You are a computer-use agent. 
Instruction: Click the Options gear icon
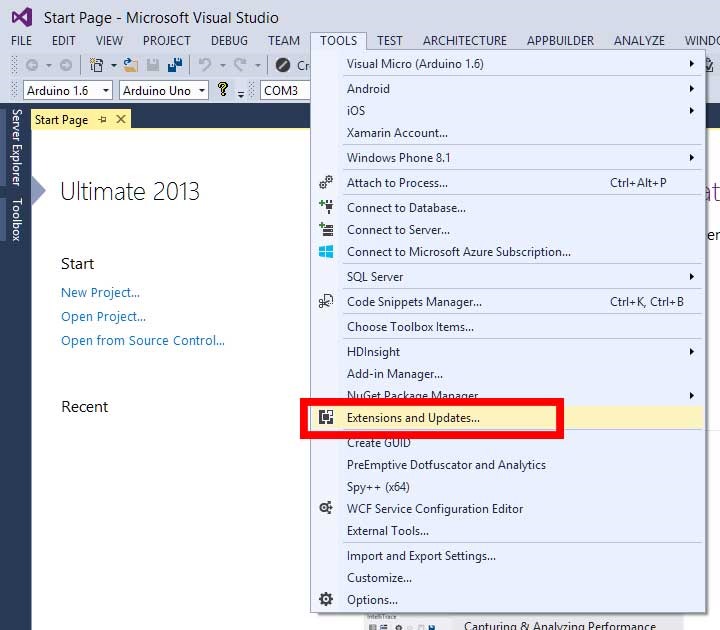click(326, 600)
